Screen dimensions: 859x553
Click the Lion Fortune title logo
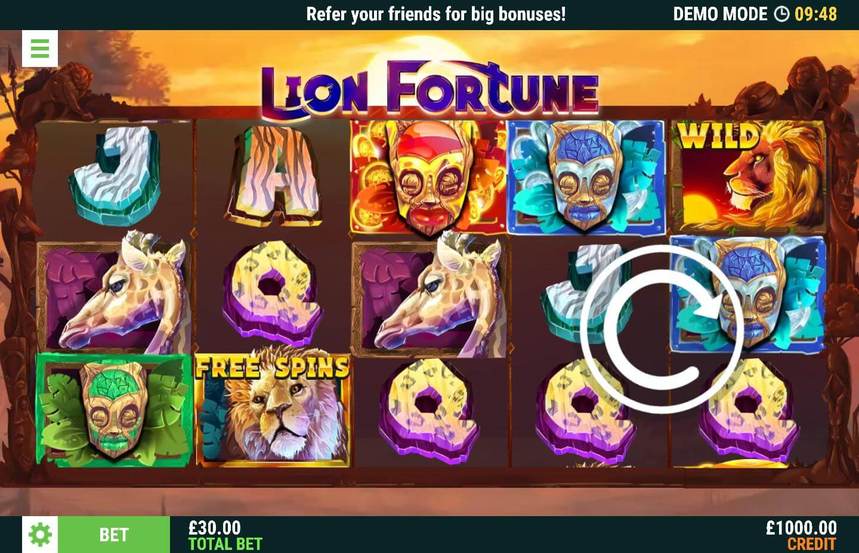click(430, 90)
